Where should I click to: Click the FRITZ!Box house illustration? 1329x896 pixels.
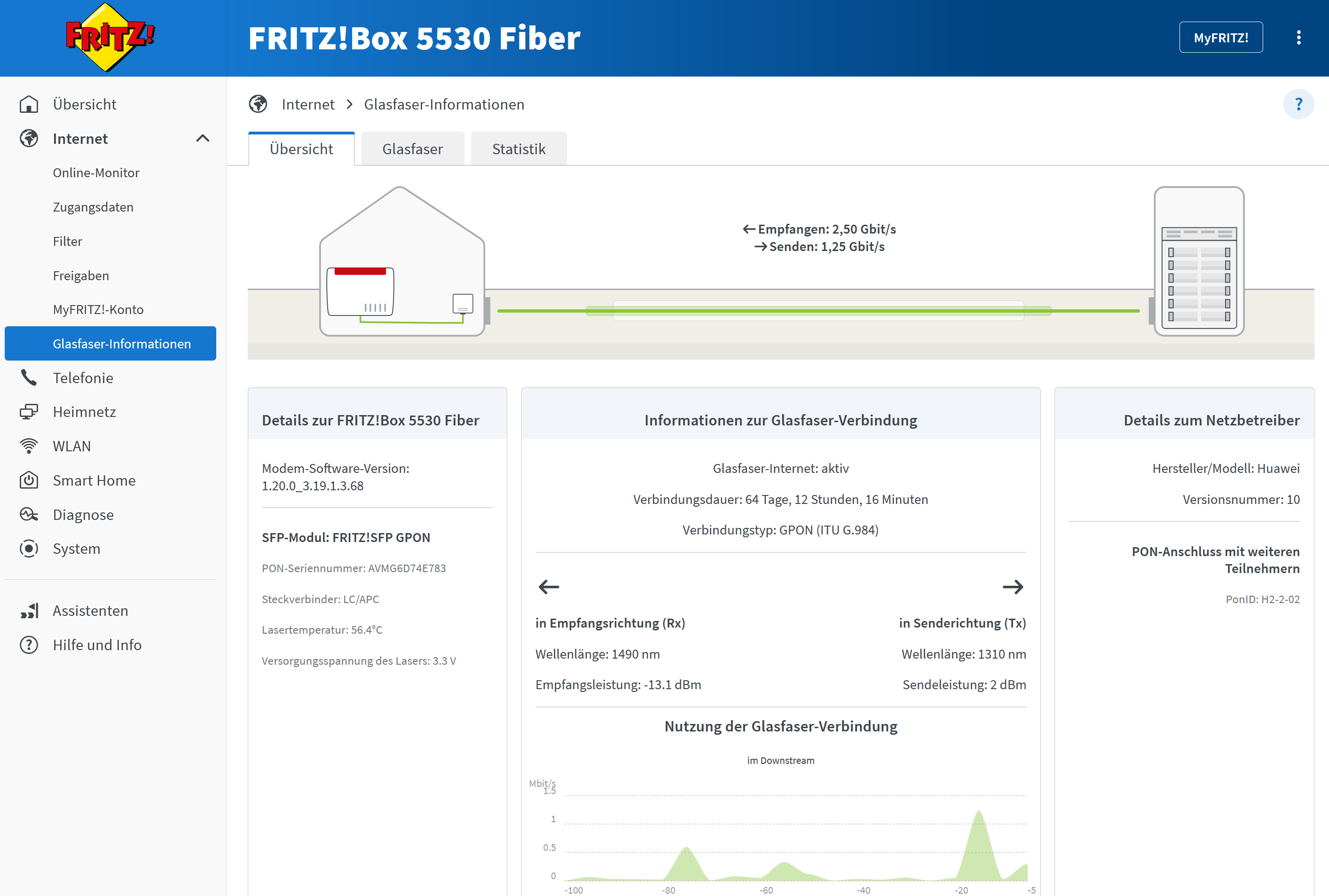[402, 261]
